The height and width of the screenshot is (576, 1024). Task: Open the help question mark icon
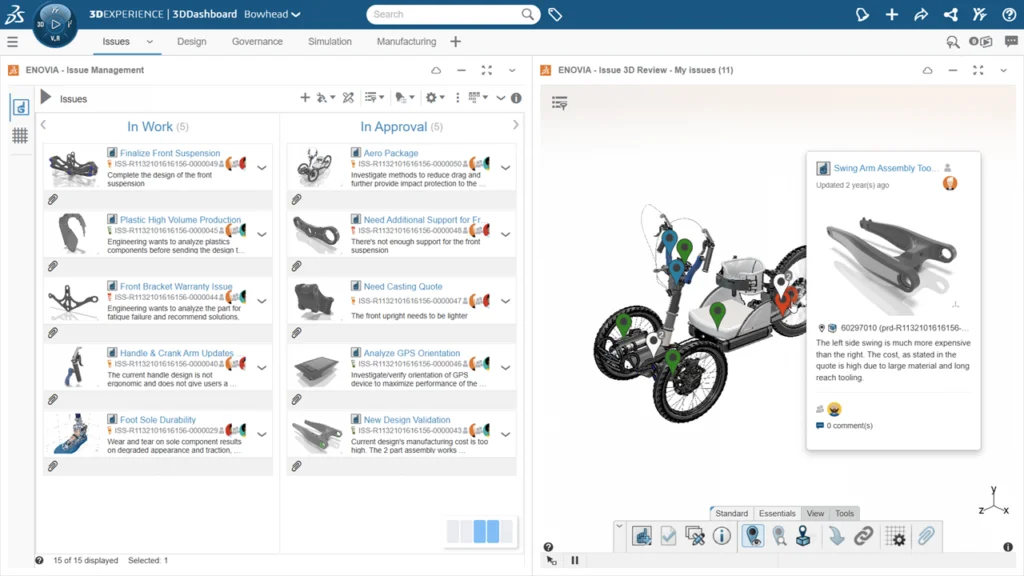1009,14
